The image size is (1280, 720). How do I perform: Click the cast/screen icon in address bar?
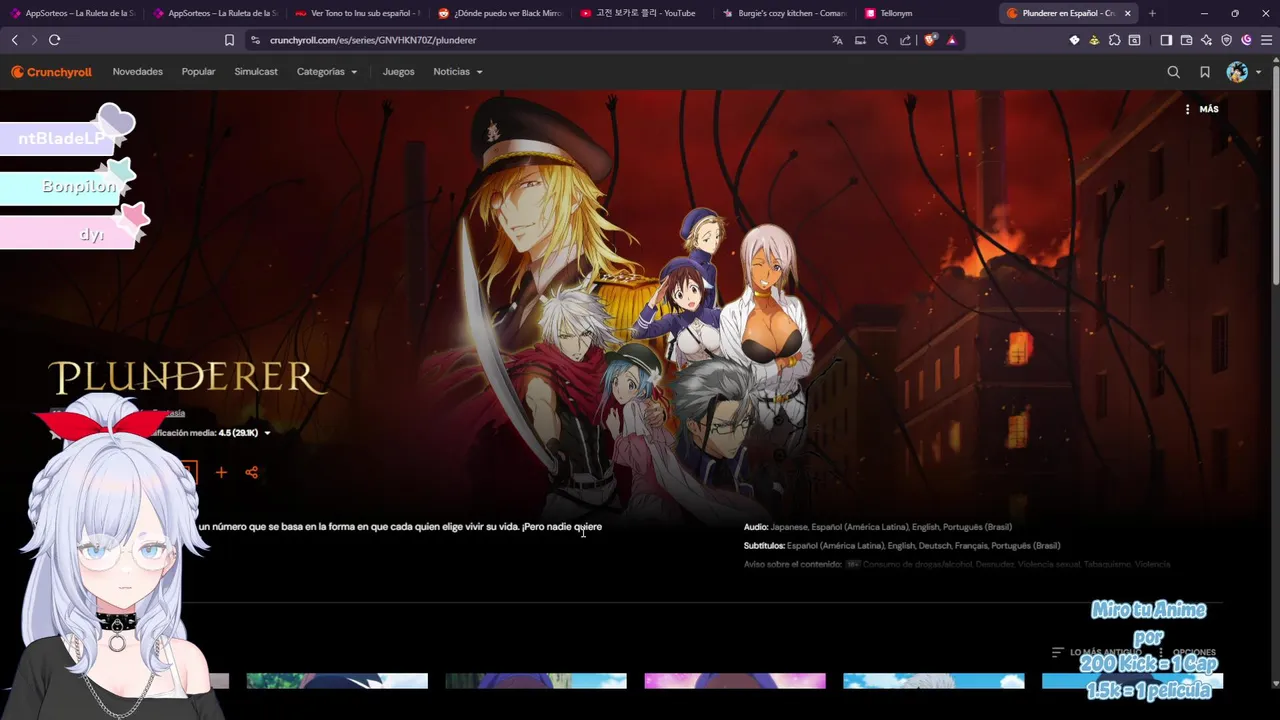point(860,40)
